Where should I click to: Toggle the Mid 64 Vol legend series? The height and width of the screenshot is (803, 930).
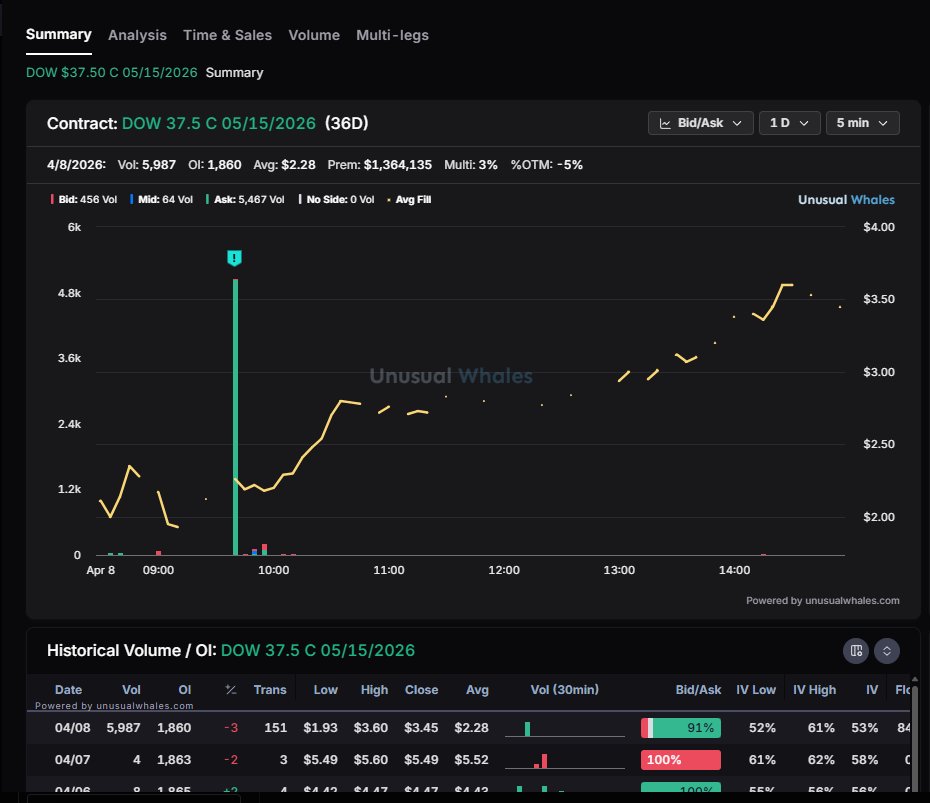(x=162, y=199)
